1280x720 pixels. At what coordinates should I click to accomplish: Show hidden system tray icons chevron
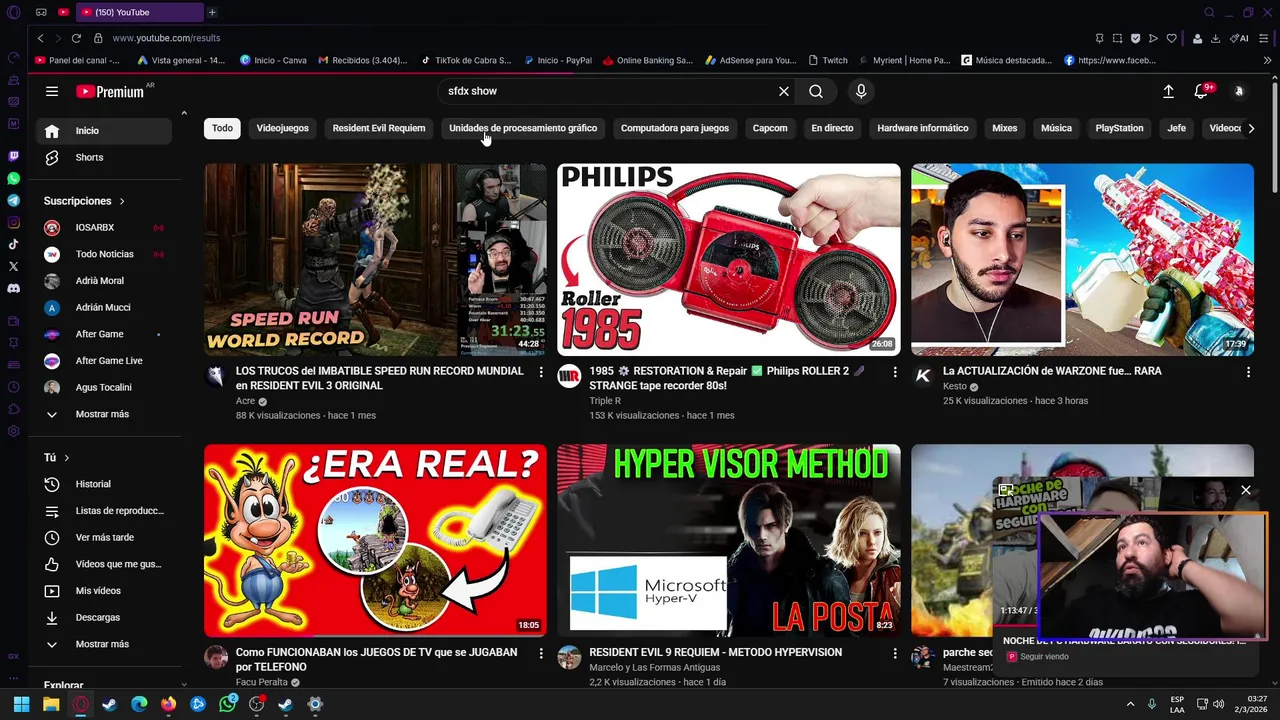tap(1130, 704)
